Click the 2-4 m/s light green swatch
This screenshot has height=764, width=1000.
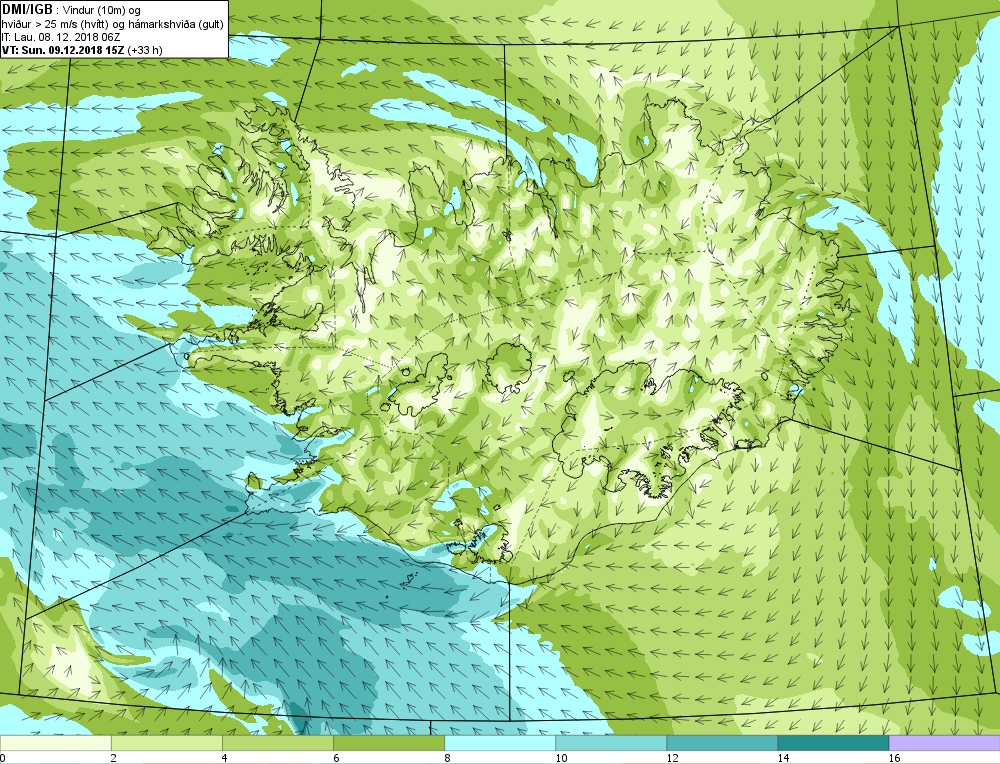pos(166,743)
